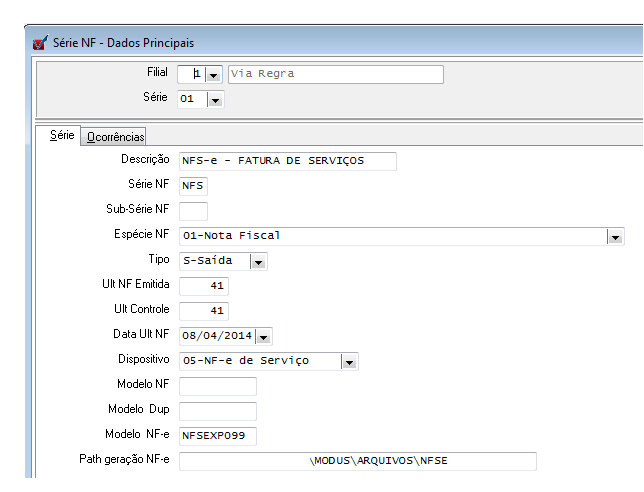Focus the empty Modelo Dup field
This screenshot has height=492, width=644.
click(x=218, y=411)
